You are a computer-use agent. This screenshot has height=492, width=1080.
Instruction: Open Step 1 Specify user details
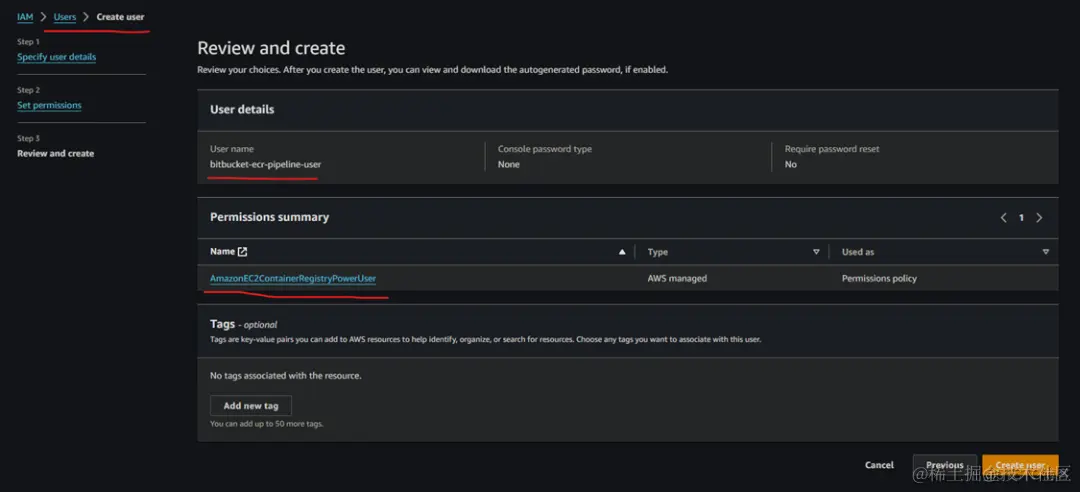(x=56, y=57)
